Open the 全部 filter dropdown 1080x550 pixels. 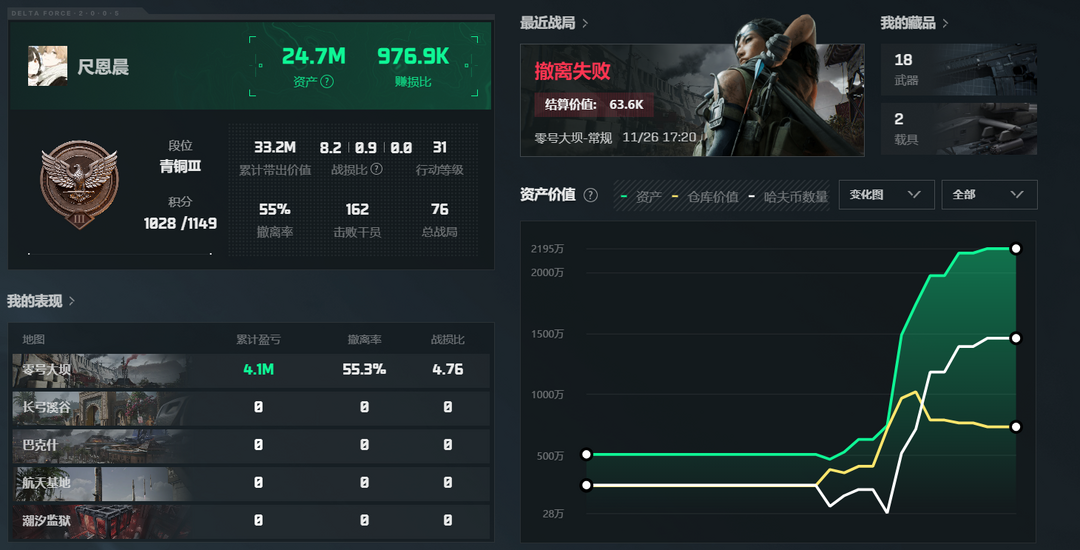point(988,195)
